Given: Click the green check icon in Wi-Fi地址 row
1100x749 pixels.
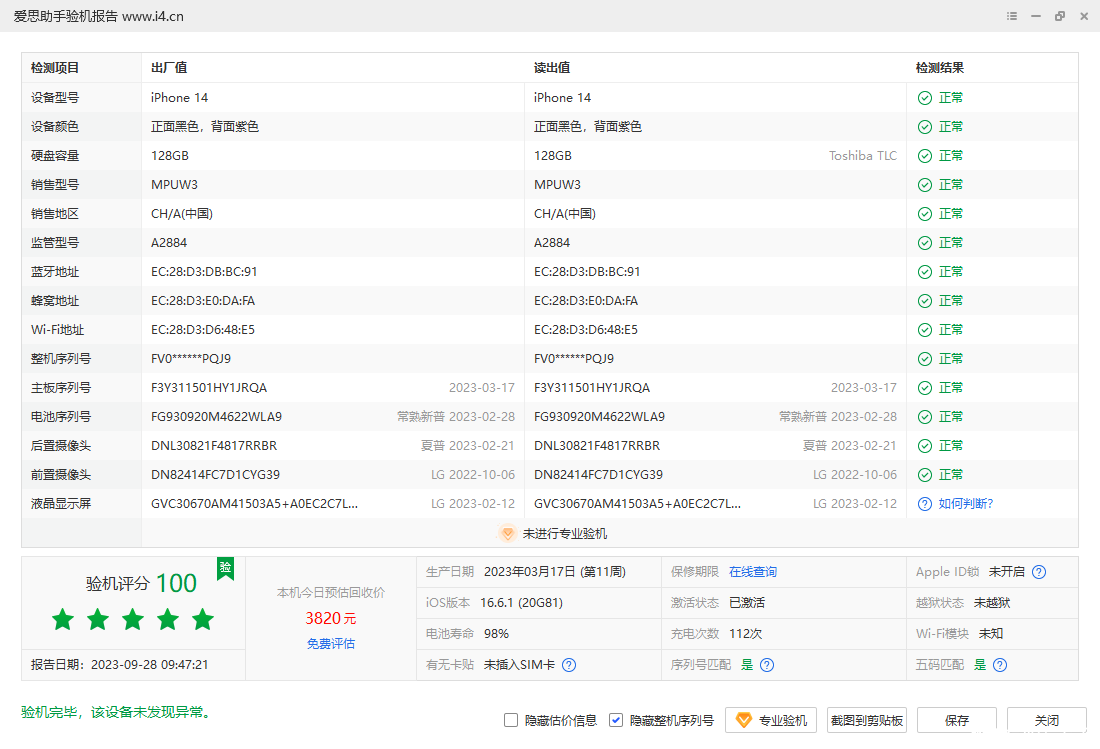Looking at the screenshot, I should (925, 330).
